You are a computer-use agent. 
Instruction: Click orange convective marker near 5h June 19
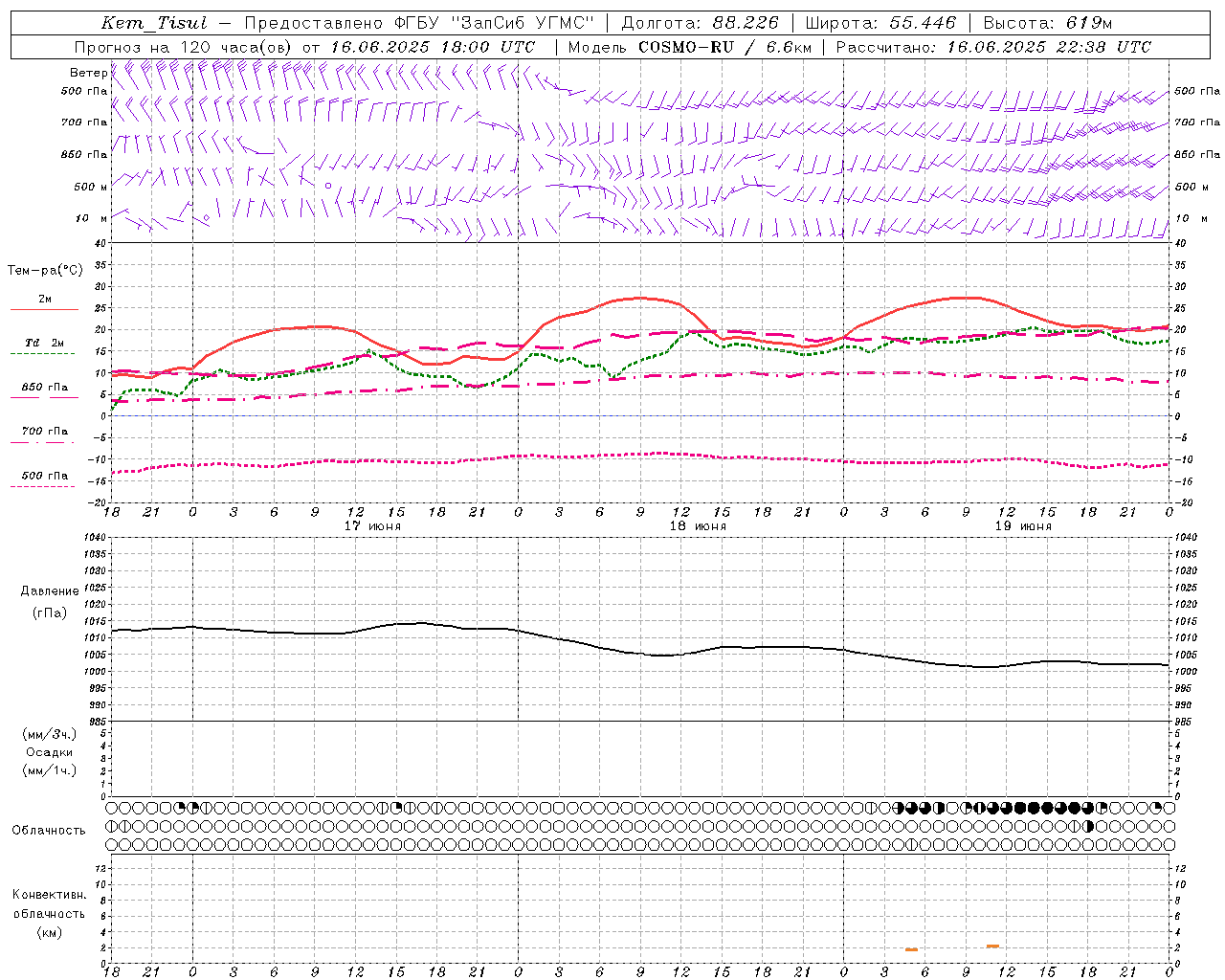[x=911, y=949]
